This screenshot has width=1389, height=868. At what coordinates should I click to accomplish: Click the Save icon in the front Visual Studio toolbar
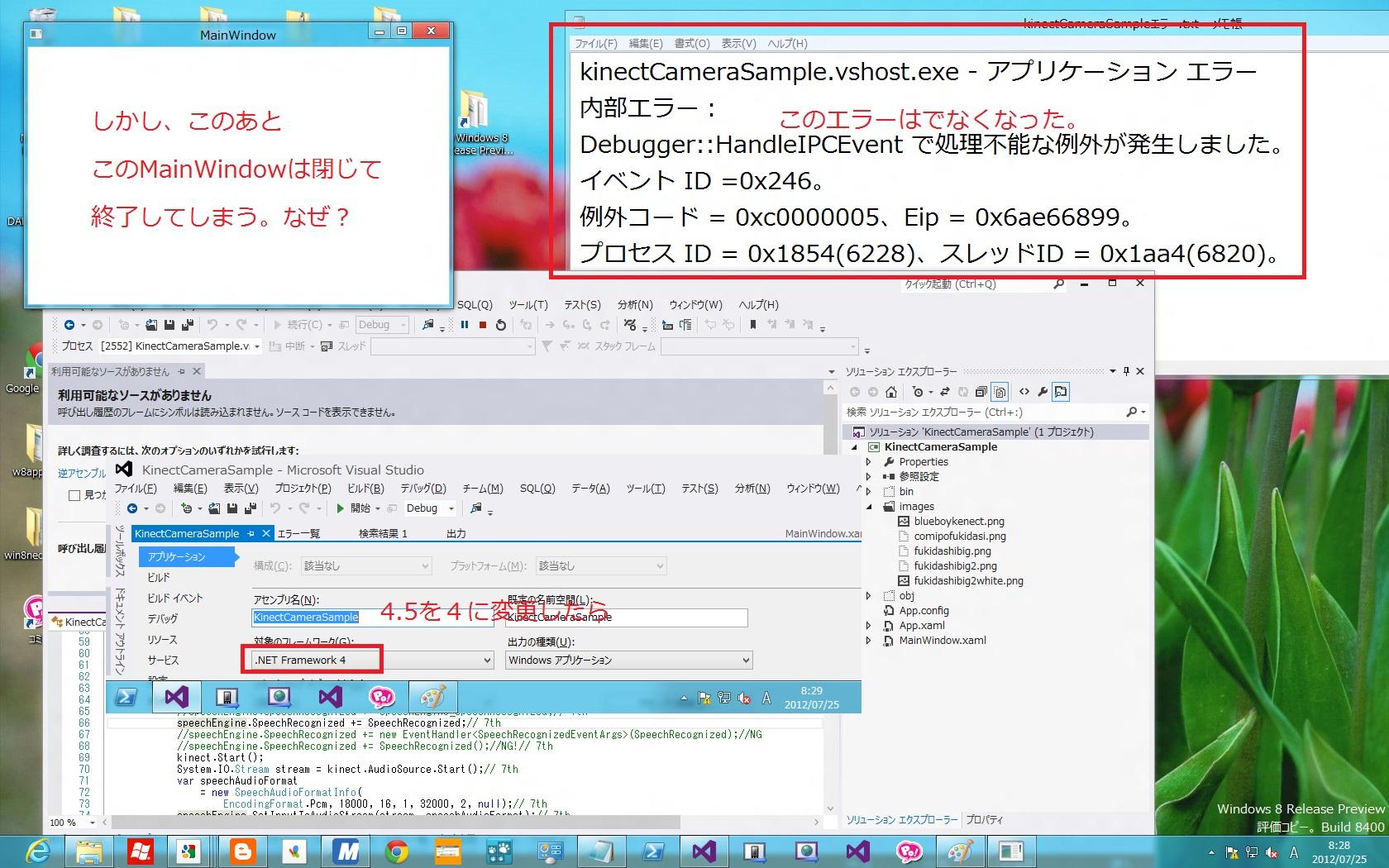click(x=232, y=508)
